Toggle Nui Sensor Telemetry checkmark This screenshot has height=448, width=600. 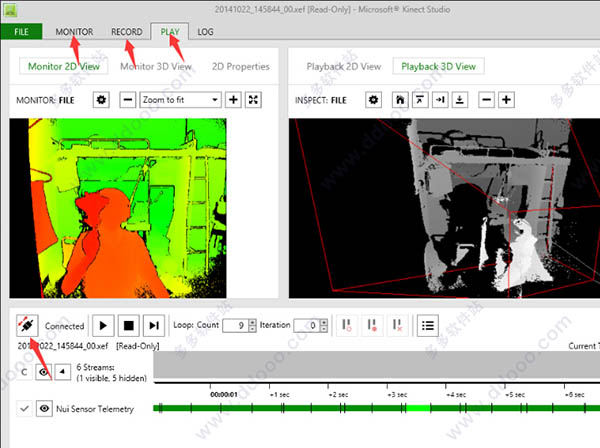coord(24,409)
